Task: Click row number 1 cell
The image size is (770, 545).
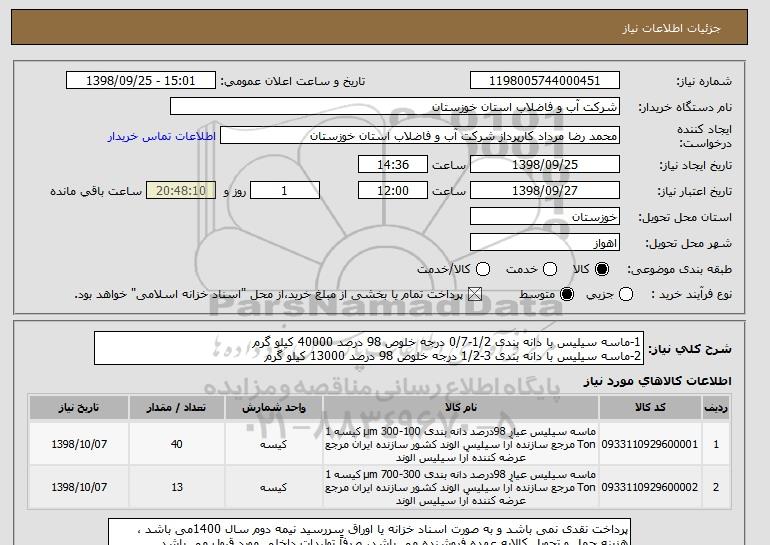Action: tap(716, 444)
